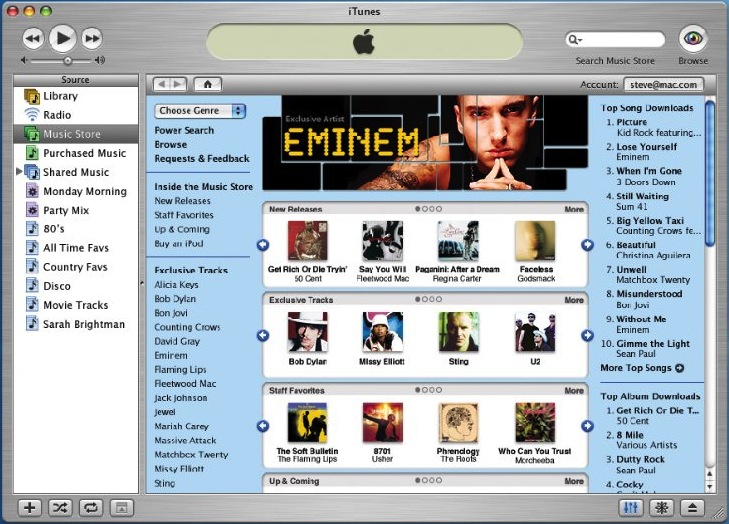Open the Monday Morning smart playlist
729x524 pixels.
pos(76,191)
